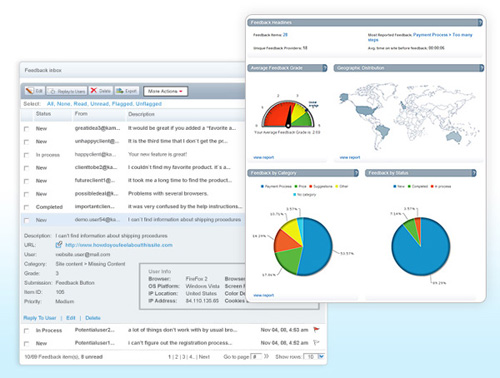Check the greatidea3@kam... row checkbox
This screenshot has height=378, width=500.
(x=26, y=129)
